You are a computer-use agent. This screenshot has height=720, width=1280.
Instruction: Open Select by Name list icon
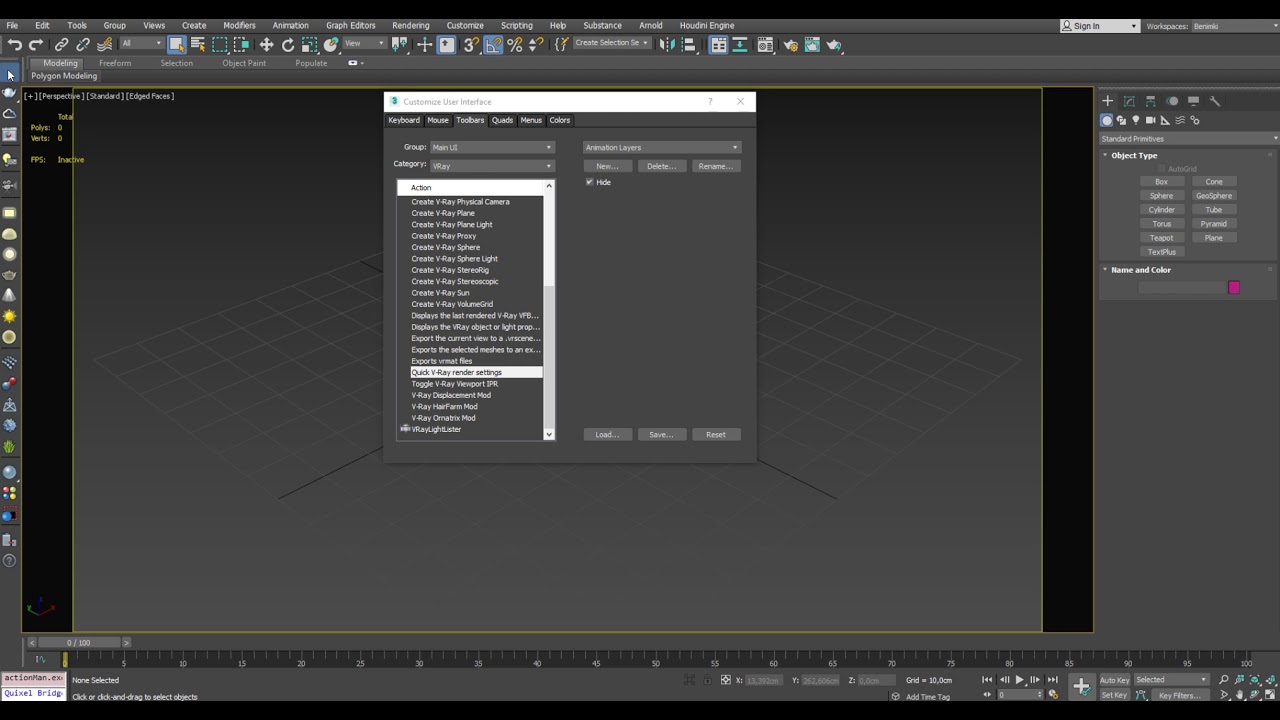coord(198,44)
